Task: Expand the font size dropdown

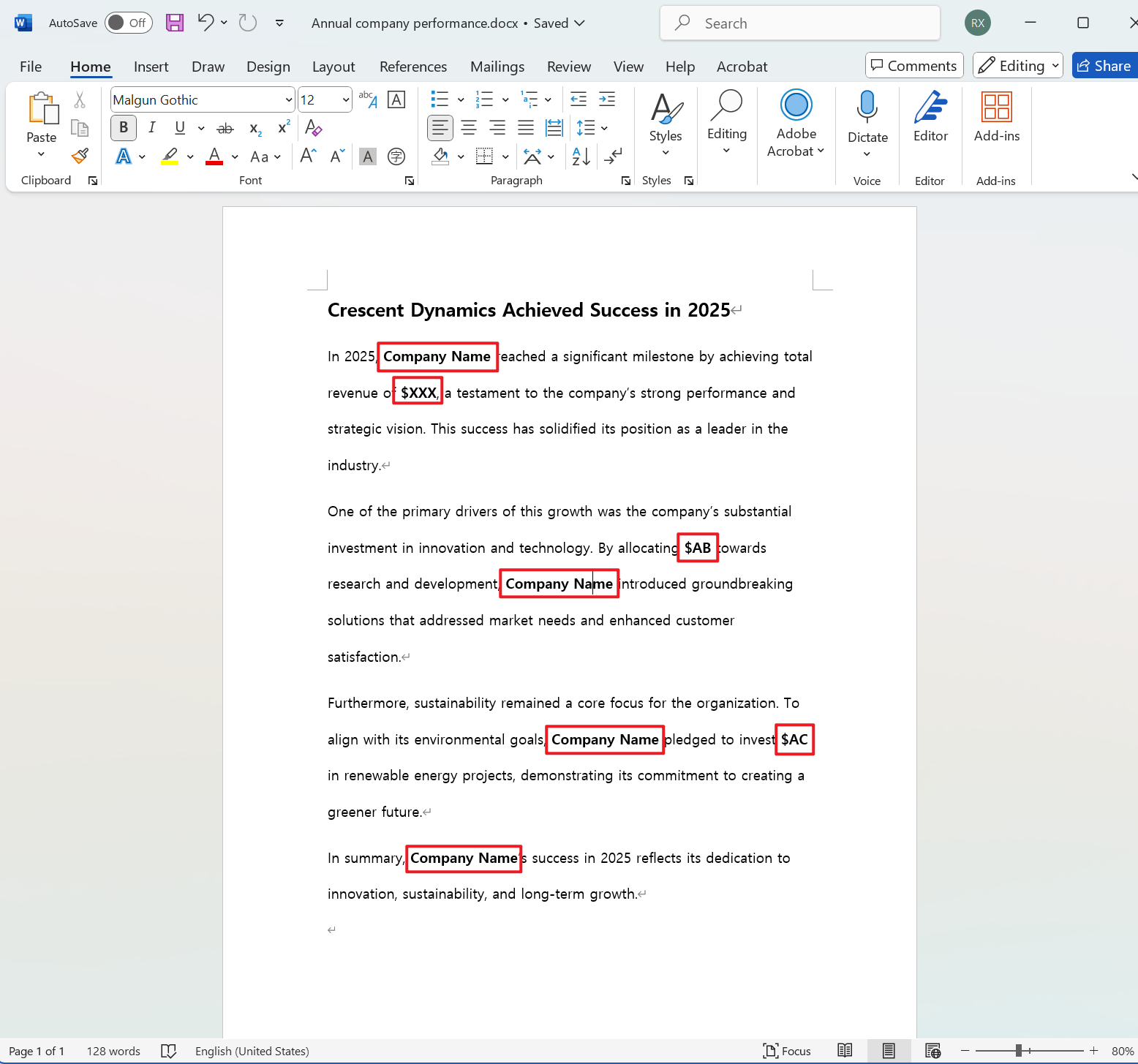Action: click(x=345, y=100)
